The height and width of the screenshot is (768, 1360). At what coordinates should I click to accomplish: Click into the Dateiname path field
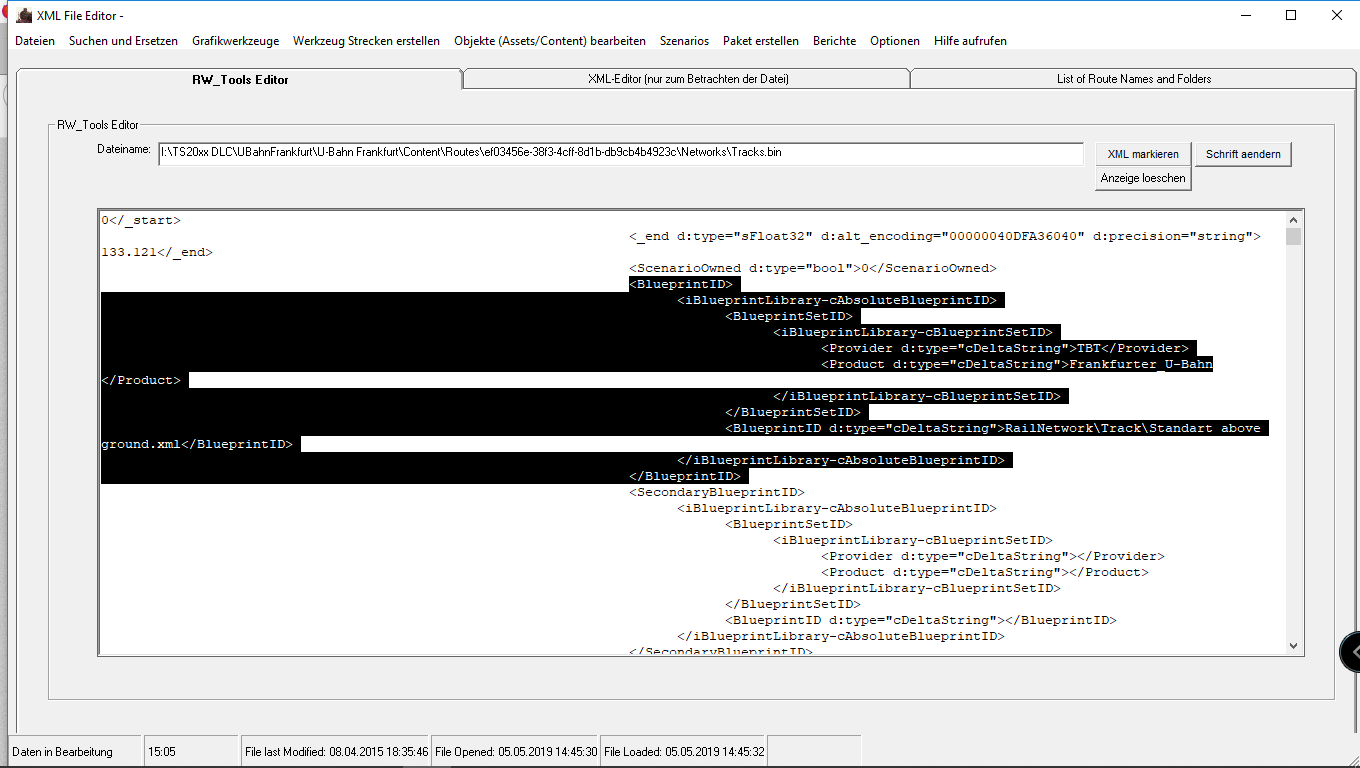(620, 154)
